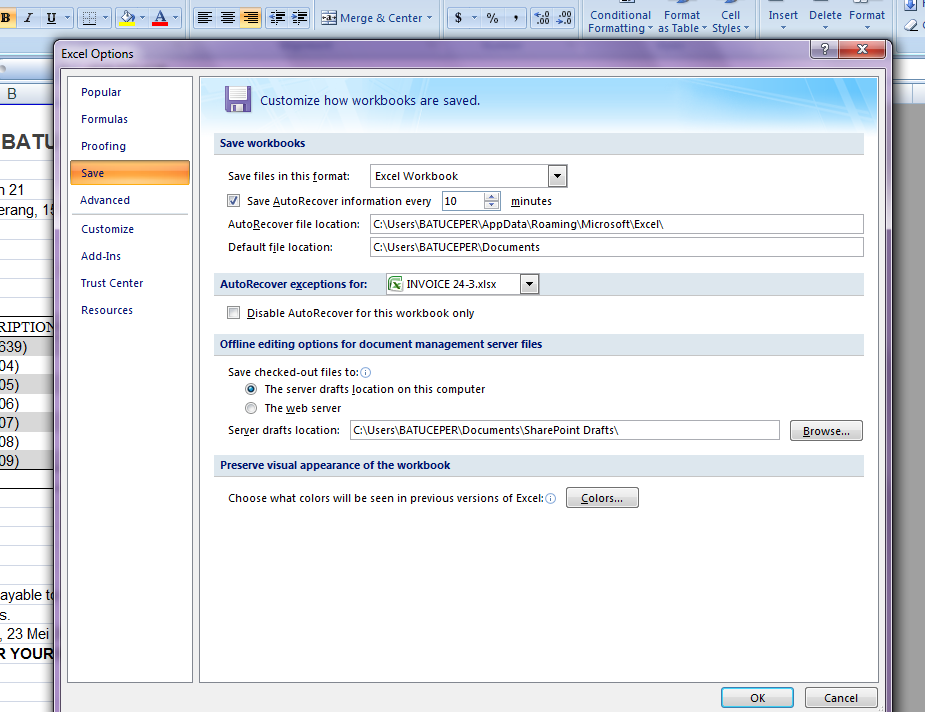This screenshot has height=712, width=925.
Task: Decrease Decimal places
Action: [564, 18]
